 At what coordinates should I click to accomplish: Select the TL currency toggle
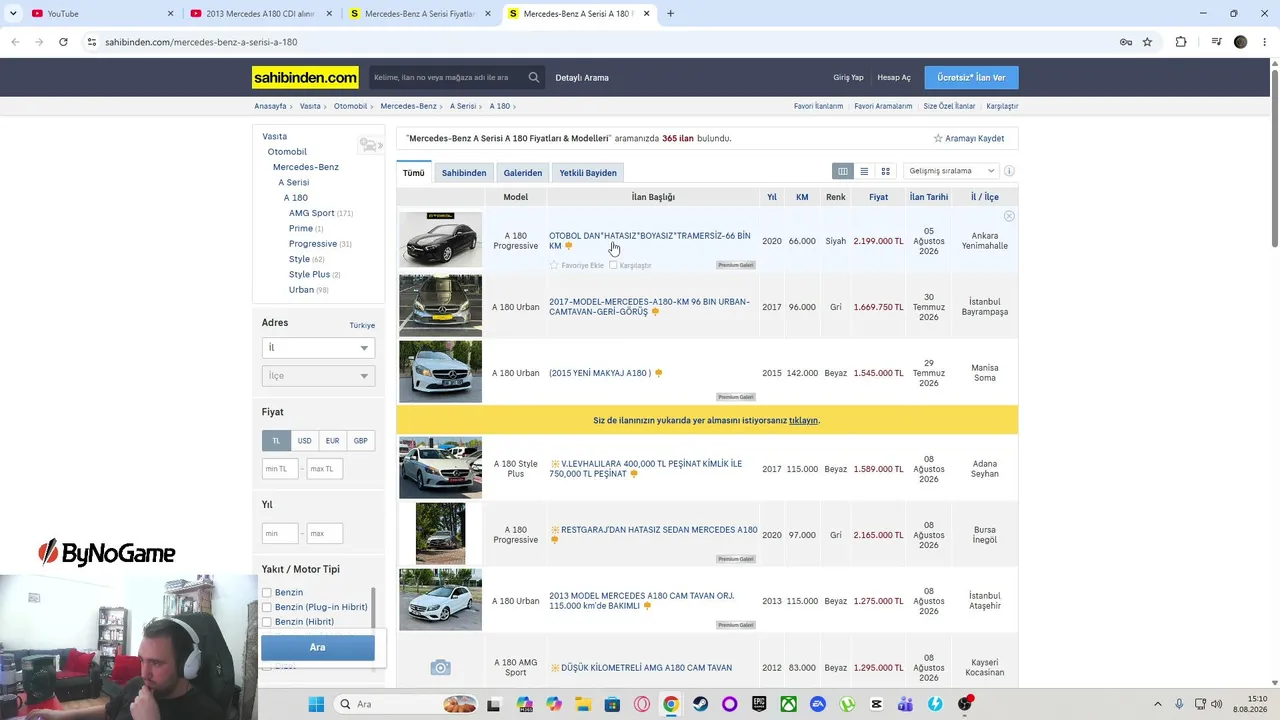click(276, 441)
